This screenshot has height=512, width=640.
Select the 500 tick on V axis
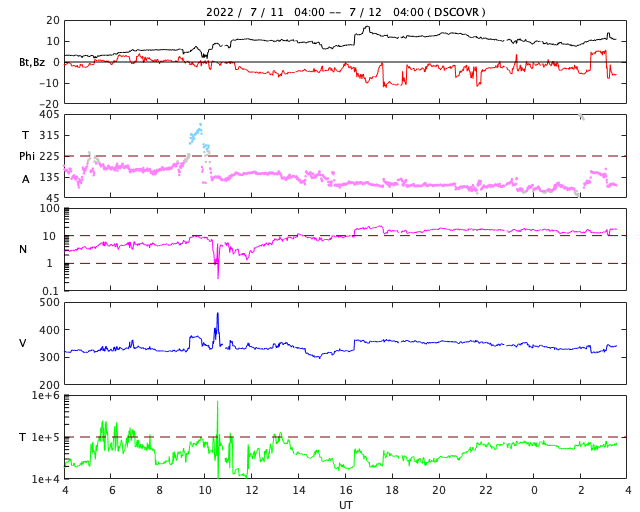[49, 303]
